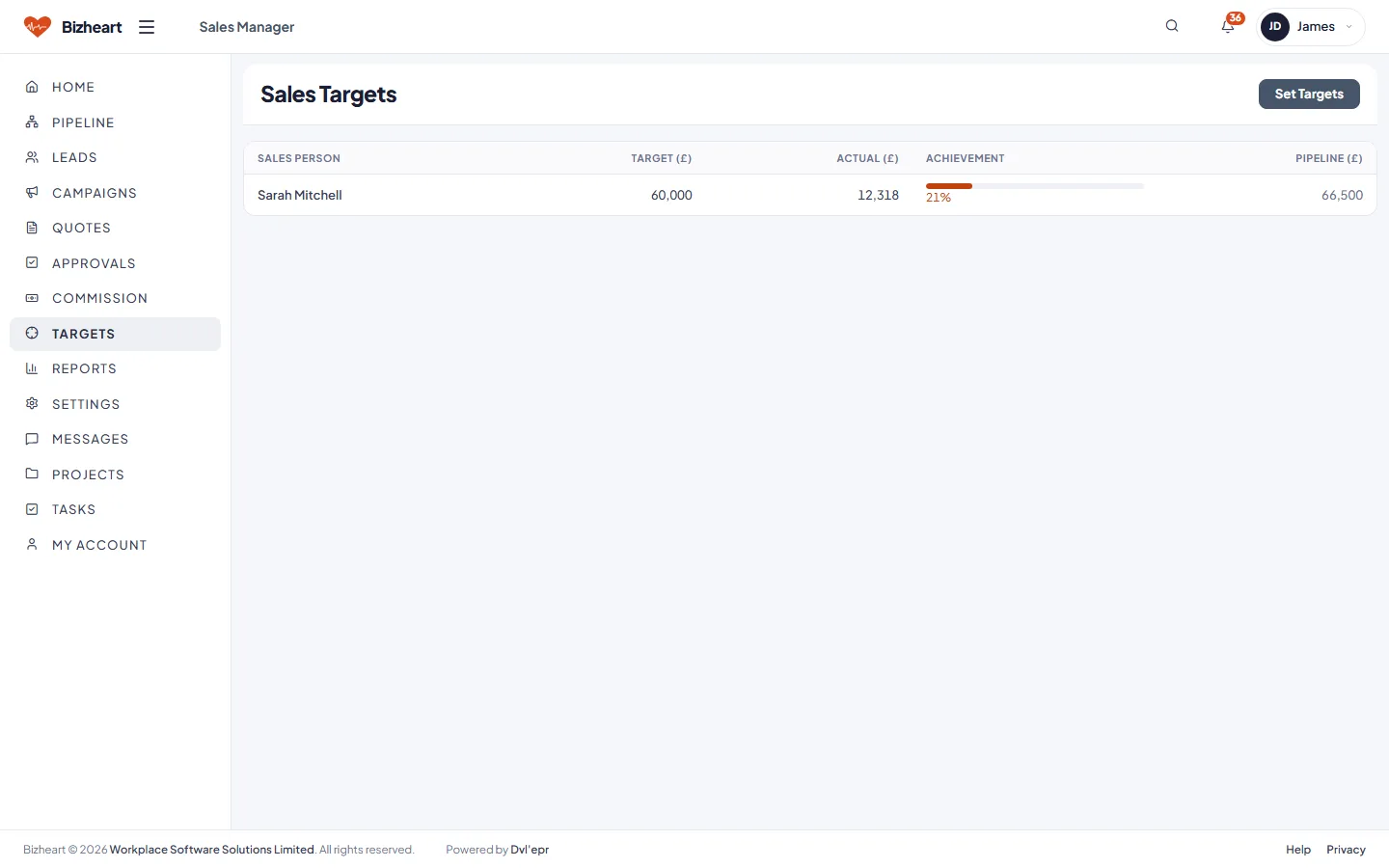Open PIPELINE sidebar menu item

116,122
